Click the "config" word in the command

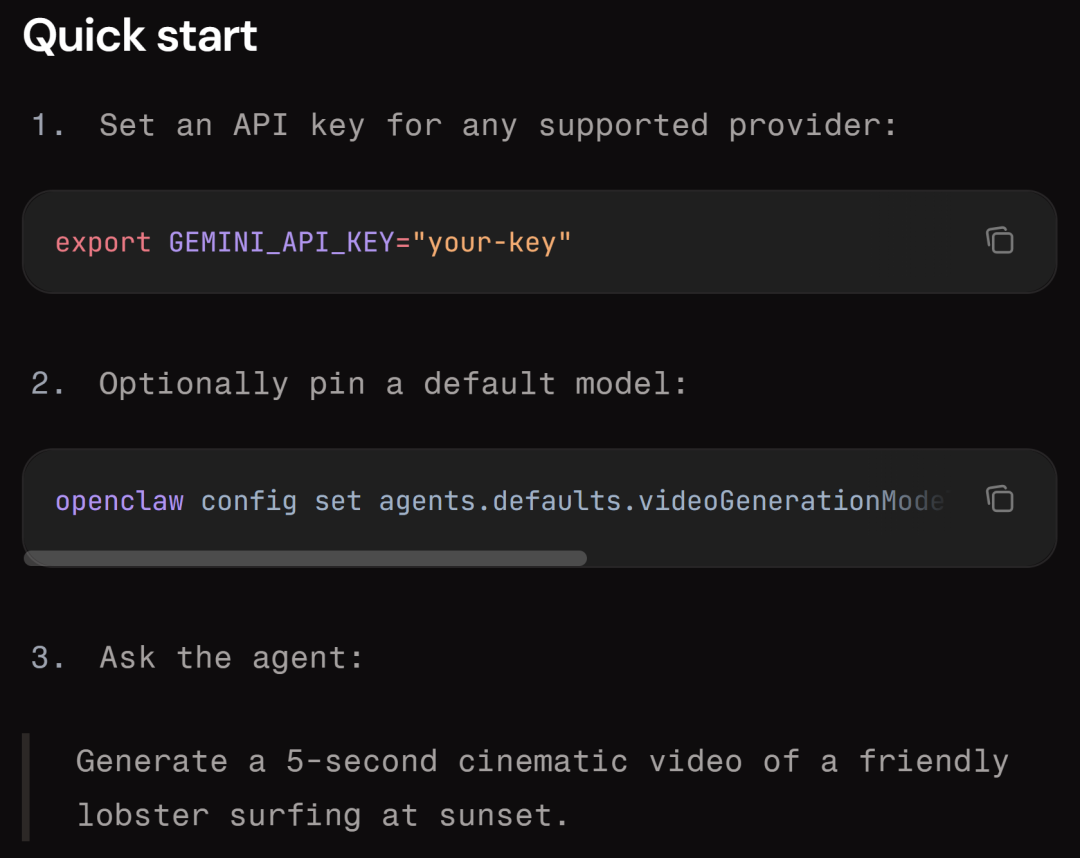[248, 501]
